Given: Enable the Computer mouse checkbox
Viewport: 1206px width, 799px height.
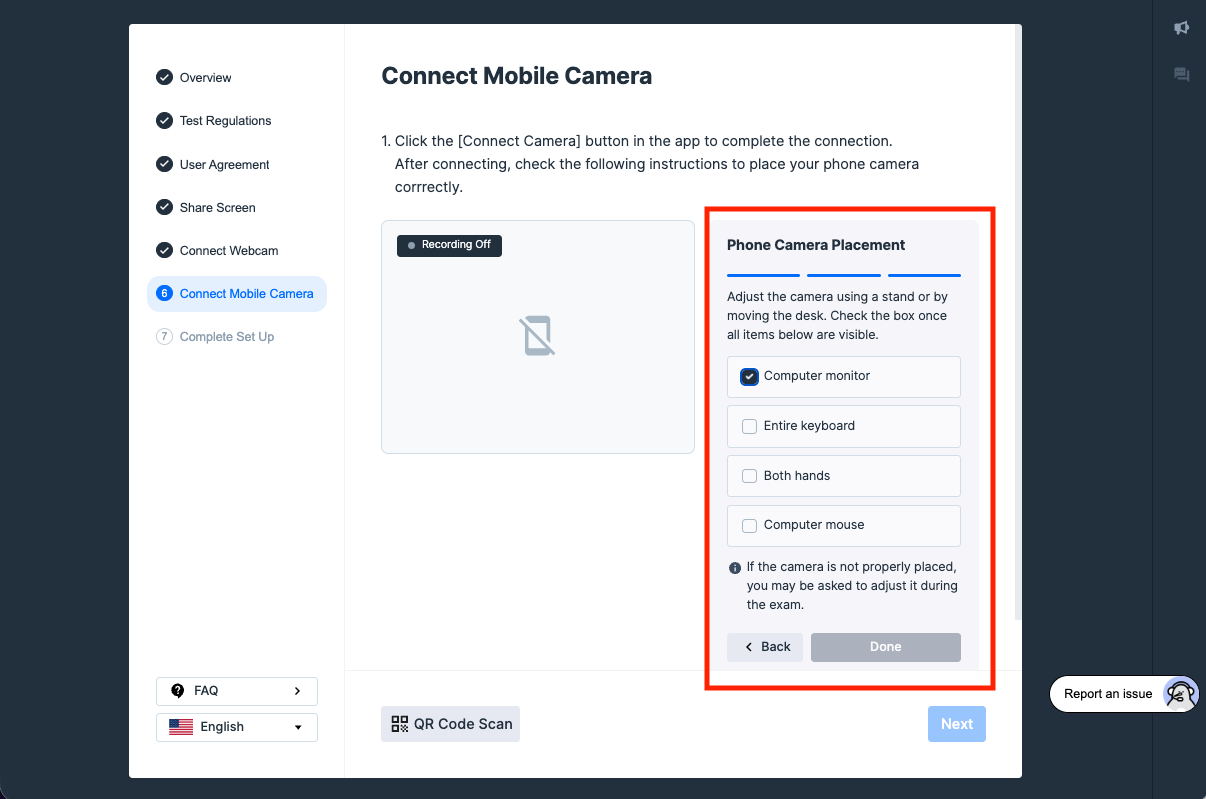Looking at the screenshot, I should (749, 525).
